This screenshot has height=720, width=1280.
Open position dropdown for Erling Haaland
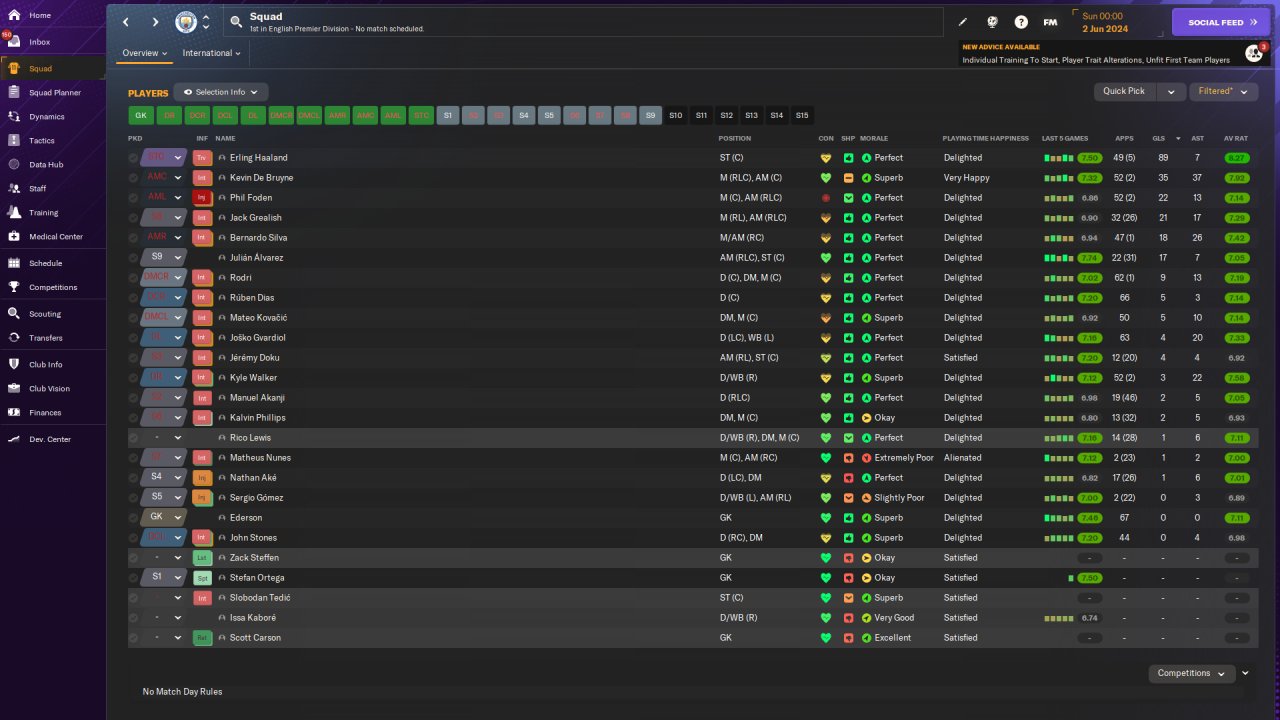[x=178, y=158]
